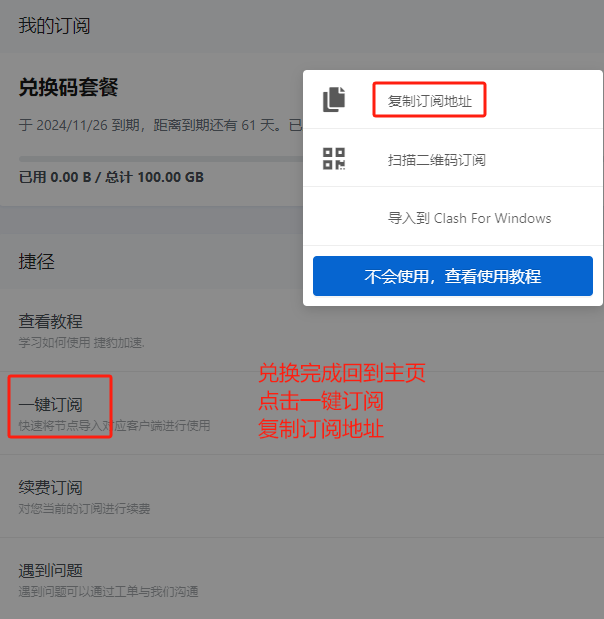Click description 对您当前的订阅进行续费

click(84, 508)
